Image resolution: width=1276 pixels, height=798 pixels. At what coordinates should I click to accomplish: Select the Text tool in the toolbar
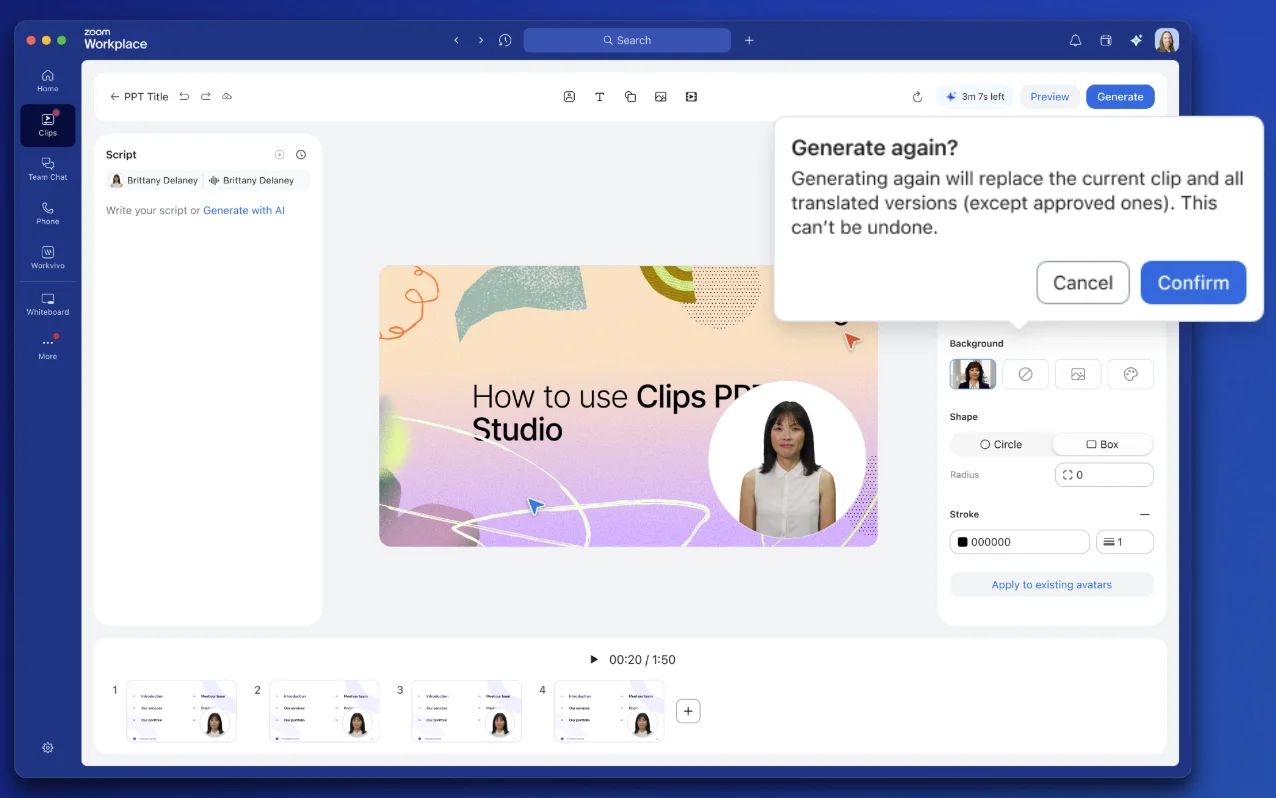[x=600, y=97]
